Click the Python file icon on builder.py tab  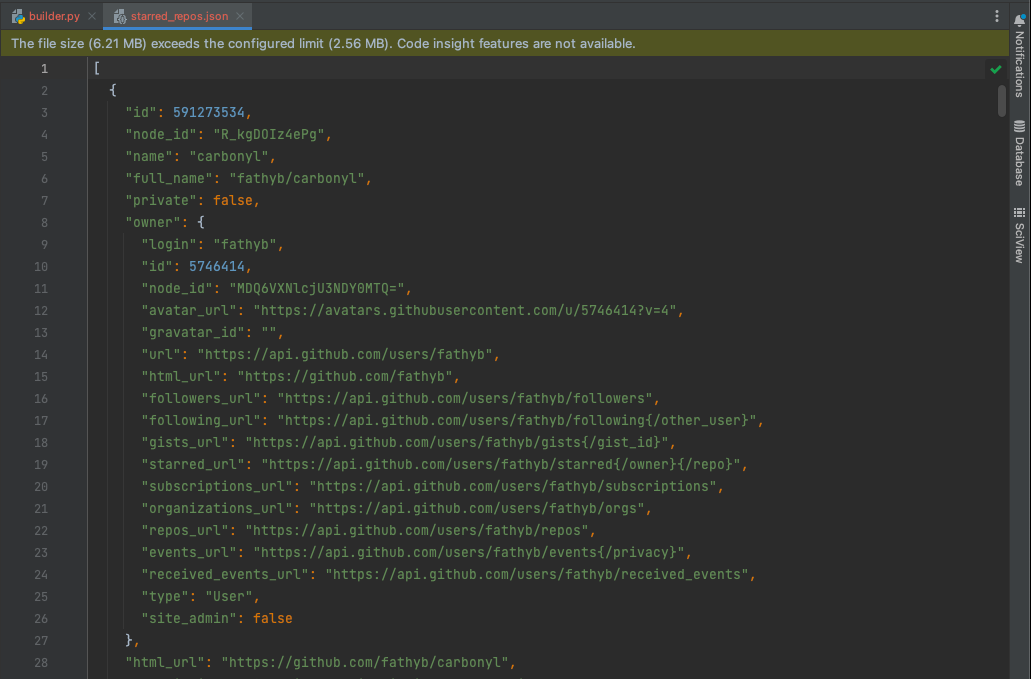18,16
